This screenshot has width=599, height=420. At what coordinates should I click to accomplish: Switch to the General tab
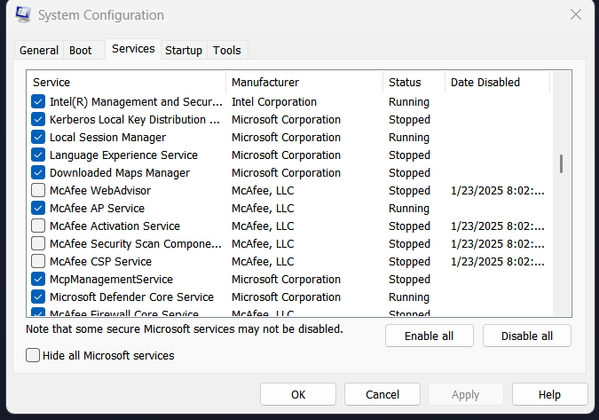click(x=39, y=50)
